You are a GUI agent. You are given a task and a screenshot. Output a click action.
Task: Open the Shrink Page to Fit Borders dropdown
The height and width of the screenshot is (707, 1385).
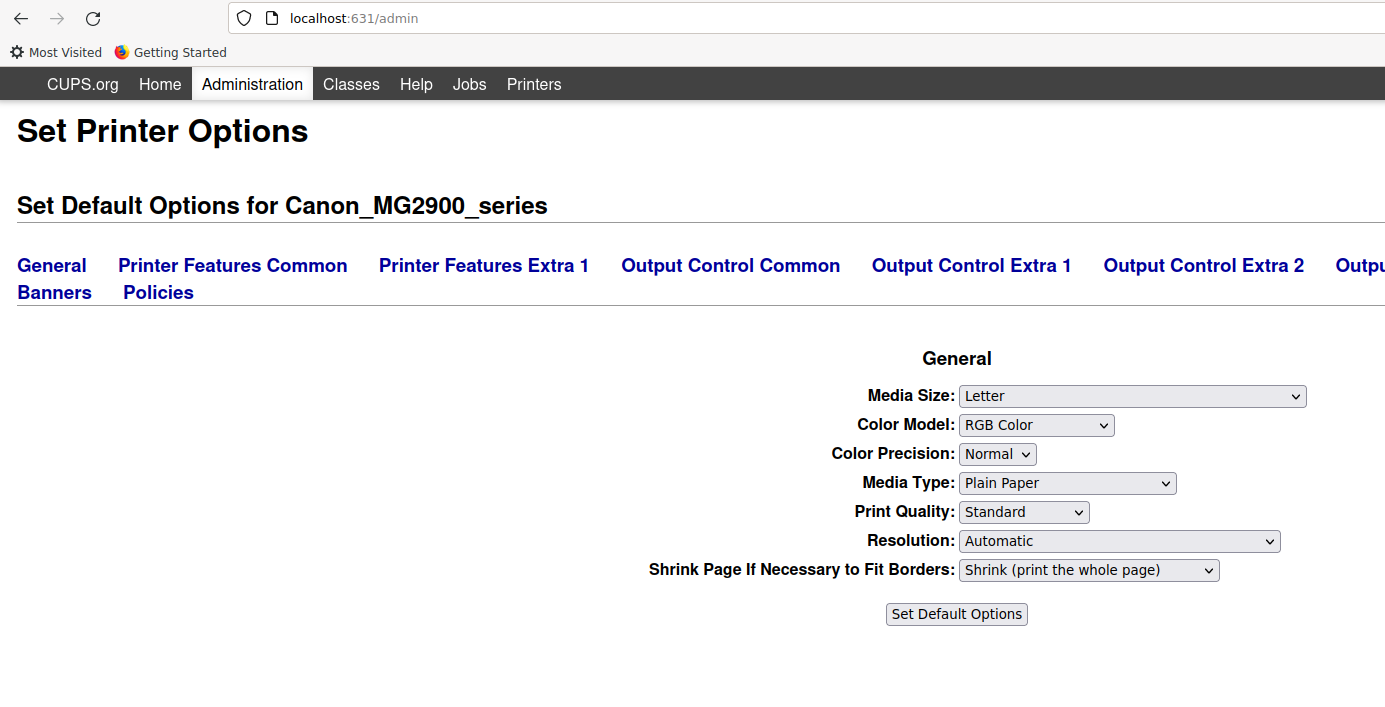(1089, 570)
